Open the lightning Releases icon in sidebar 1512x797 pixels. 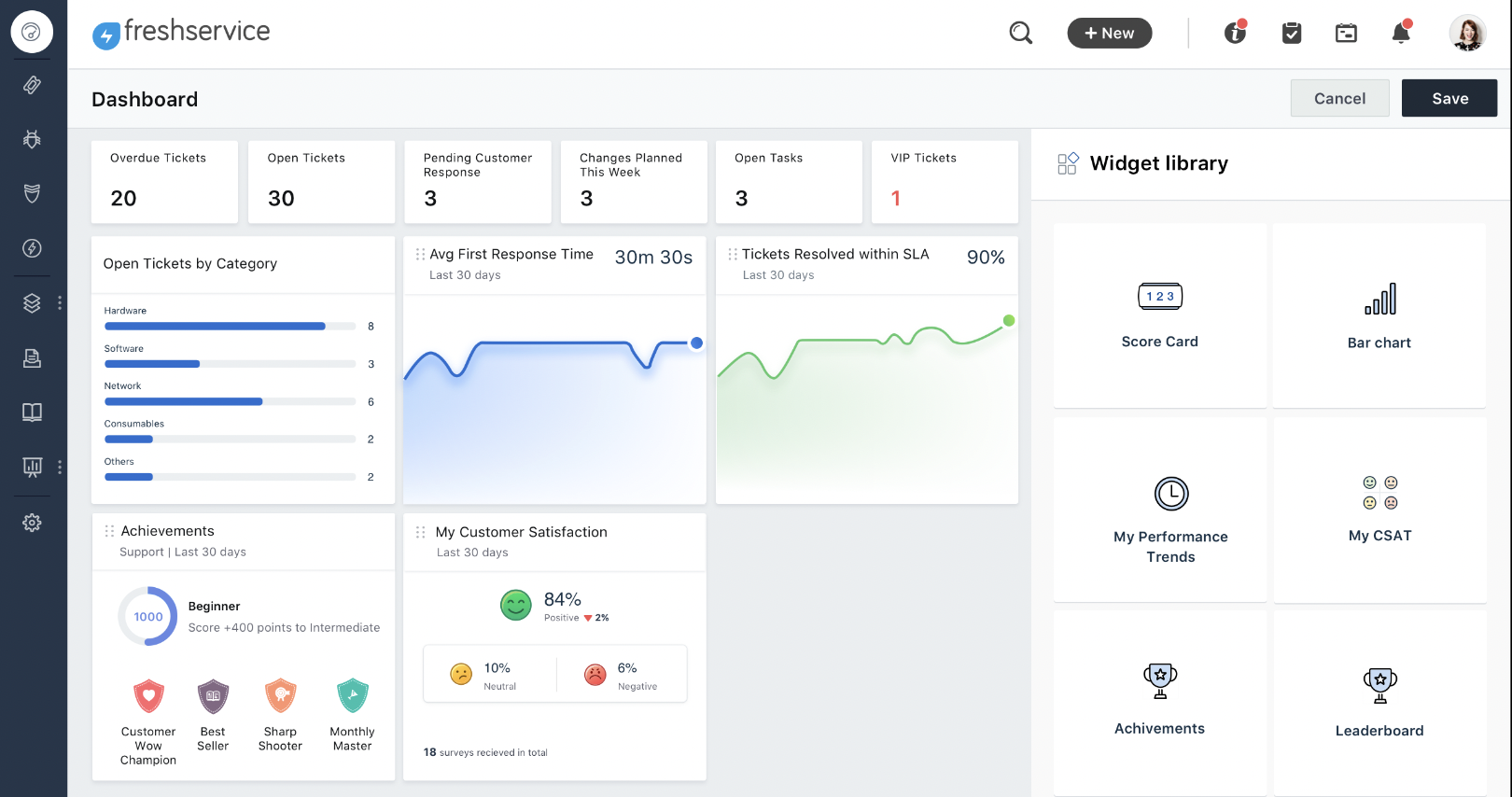tap(32, 248)
